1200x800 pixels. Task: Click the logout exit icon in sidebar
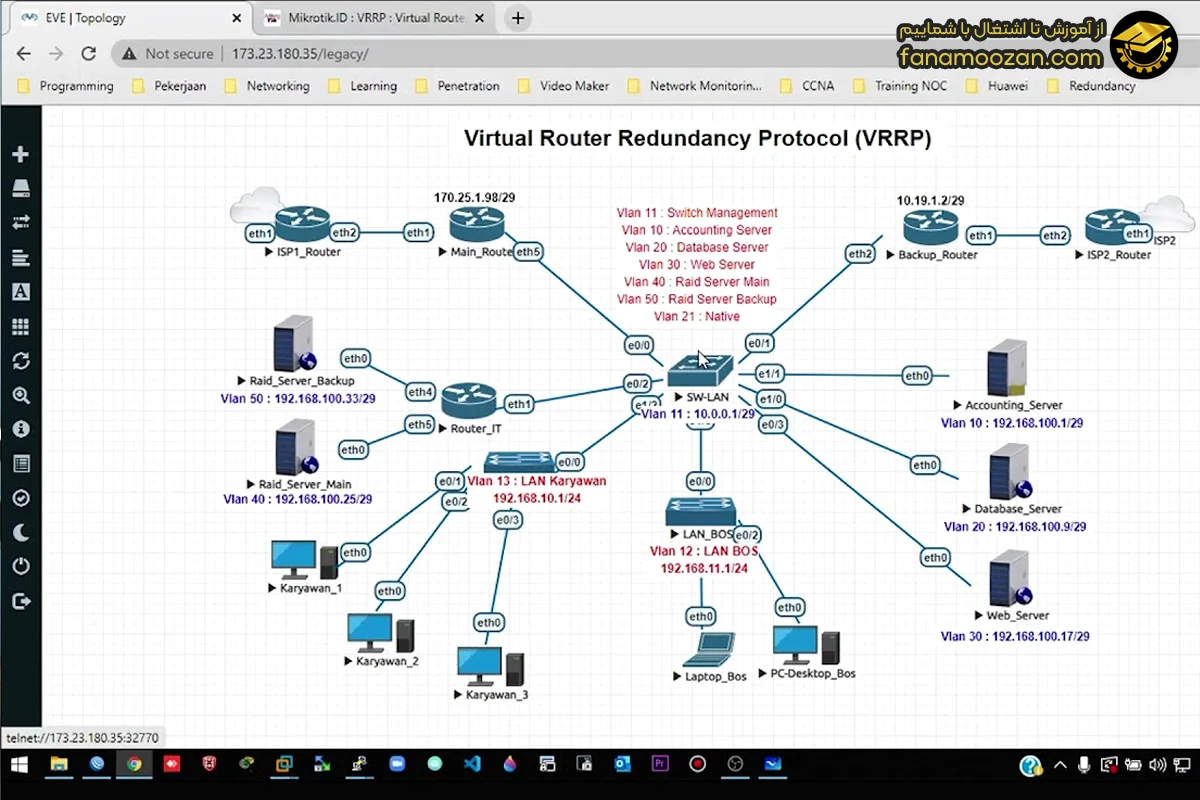click(x=20, y=601)
